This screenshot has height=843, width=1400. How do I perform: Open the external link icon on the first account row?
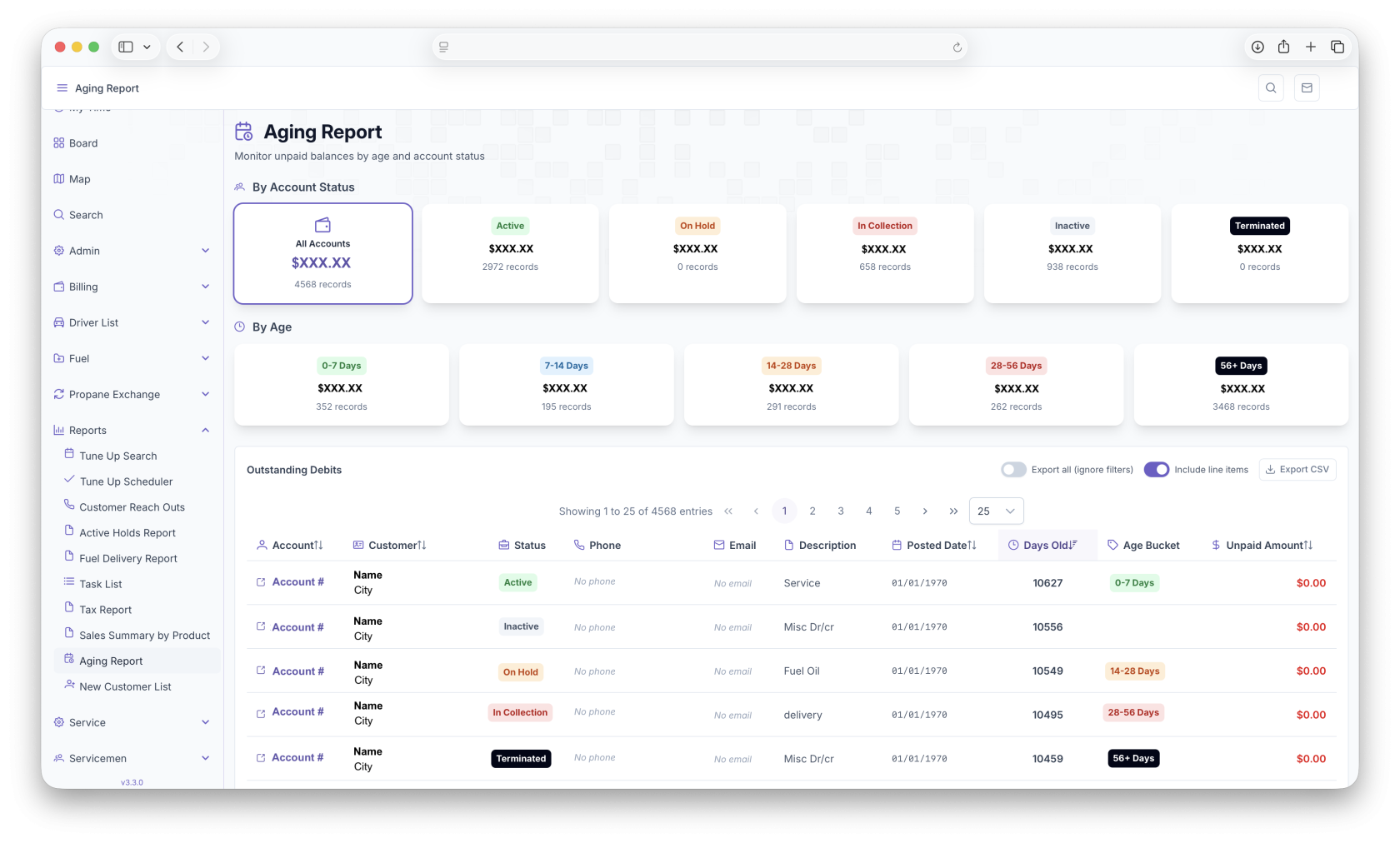point(261,582)
